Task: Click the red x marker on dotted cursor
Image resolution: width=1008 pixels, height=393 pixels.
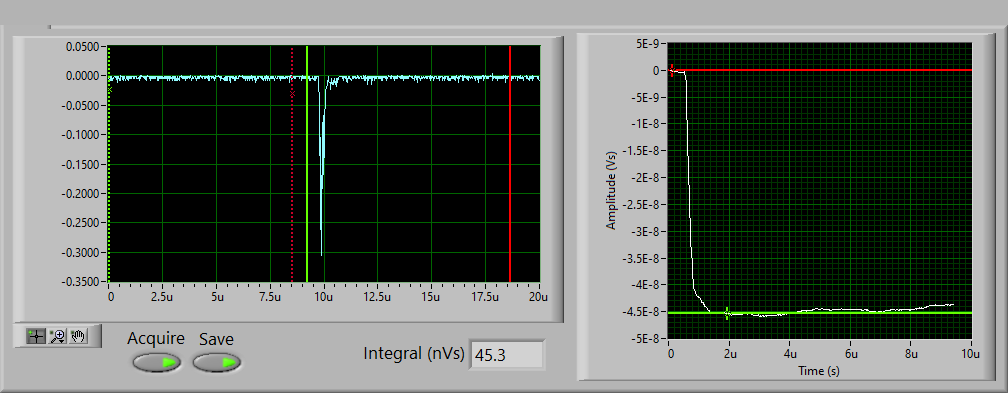Action: tap(292, 94)
